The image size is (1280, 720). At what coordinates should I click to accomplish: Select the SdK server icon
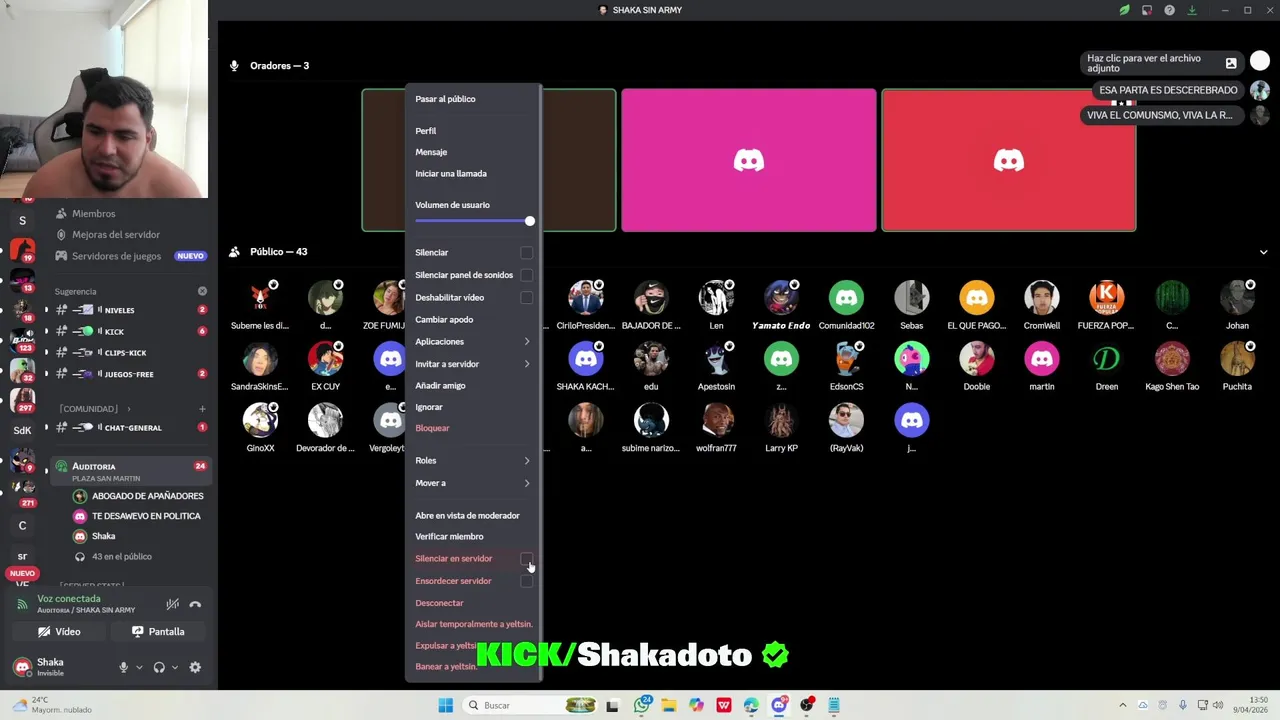(x=22, y=430)
